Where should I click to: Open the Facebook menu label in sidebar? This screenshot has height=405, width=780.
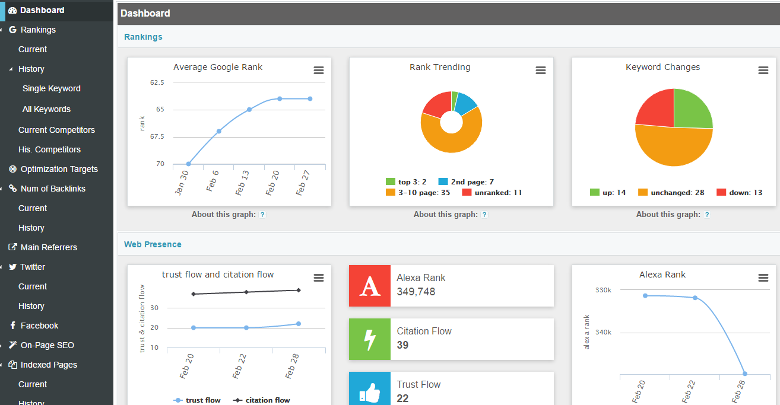pos(39,325)
